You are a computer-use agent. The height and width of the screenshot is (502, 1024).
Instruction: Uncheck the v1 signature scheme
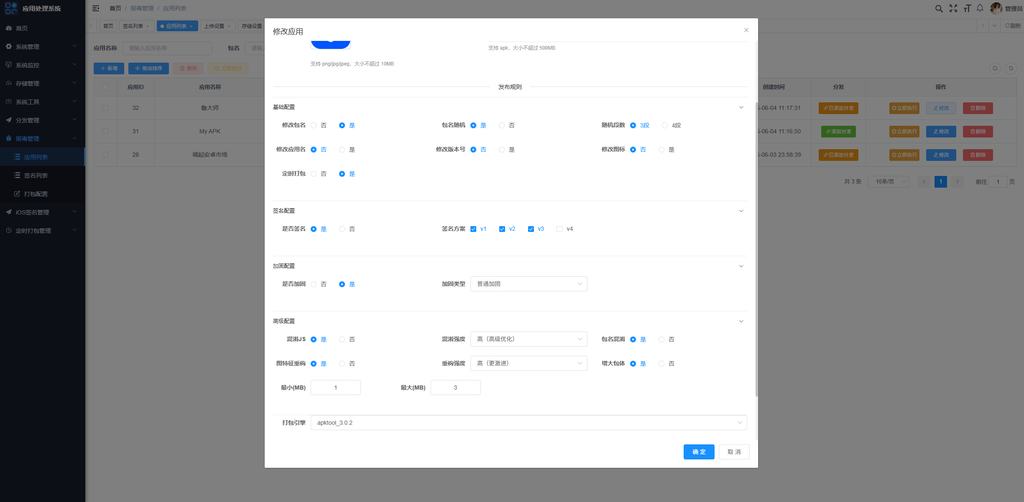point(473,229)
